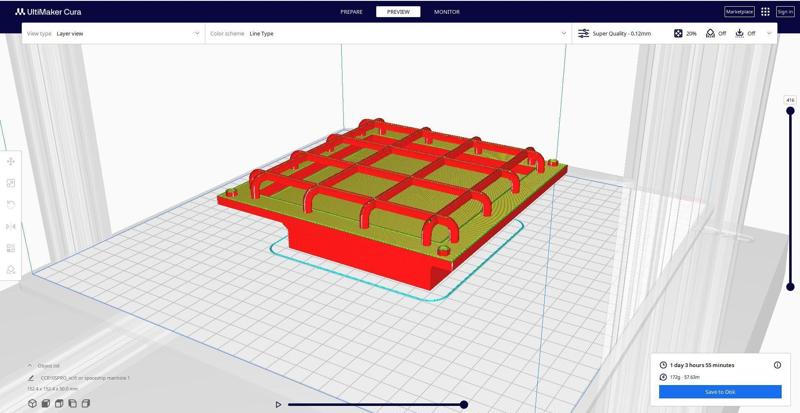Click the Super Quality 0.12mm profile text

pyautogui.click(x=621, y=34)
